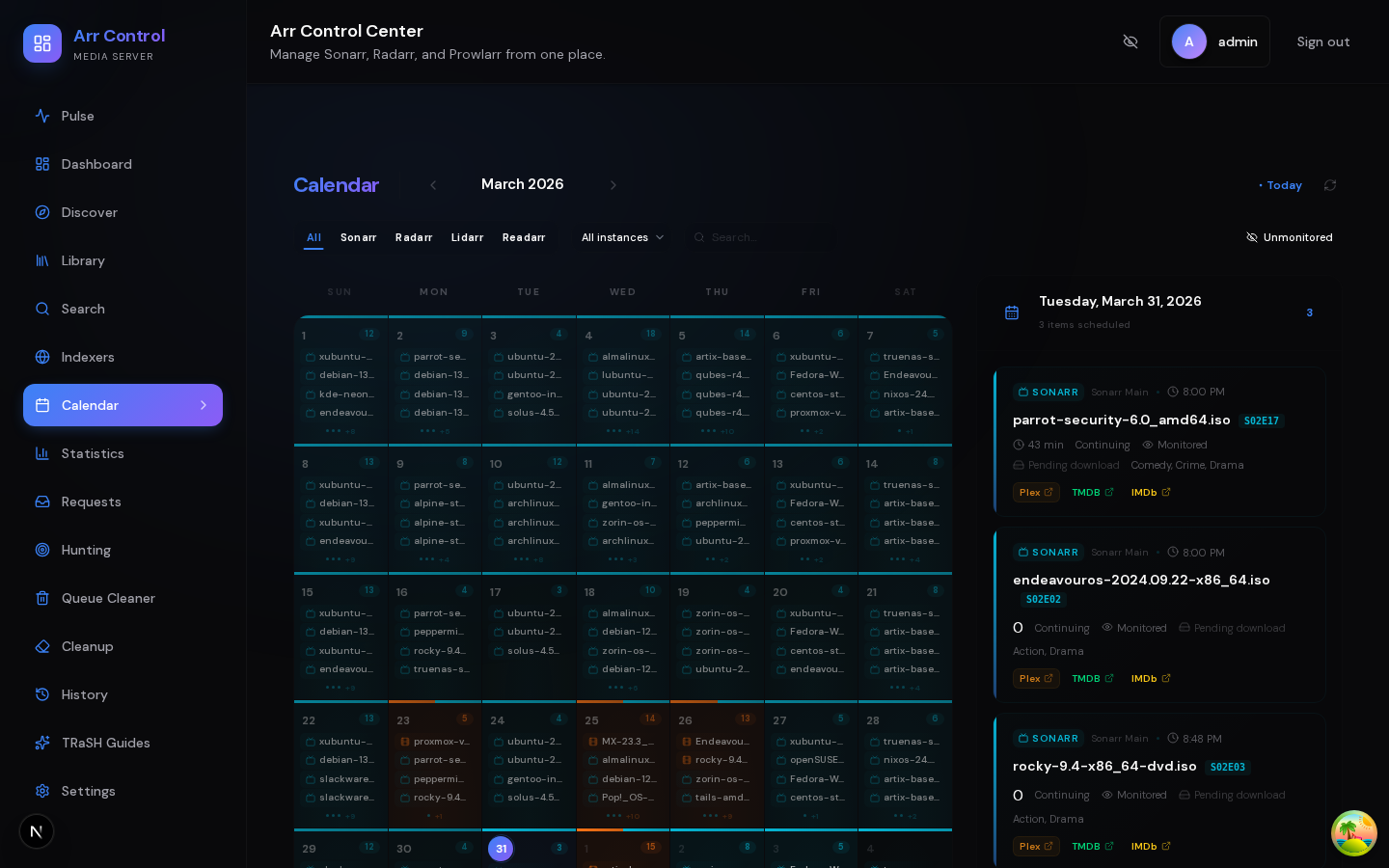Open the Statistics page

pos(123,453)
